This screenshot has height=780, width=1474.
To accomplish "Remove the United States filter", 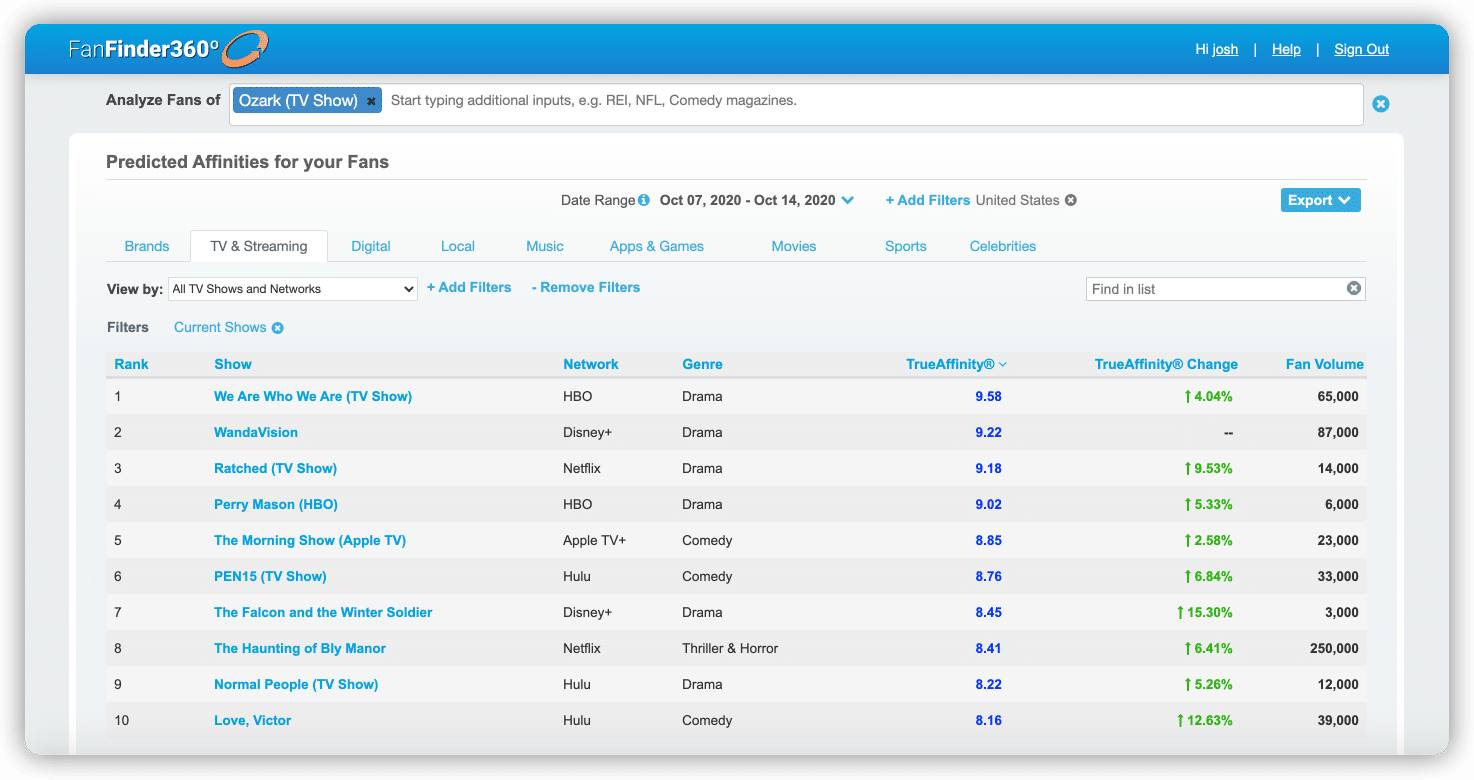I will 1070,200.
